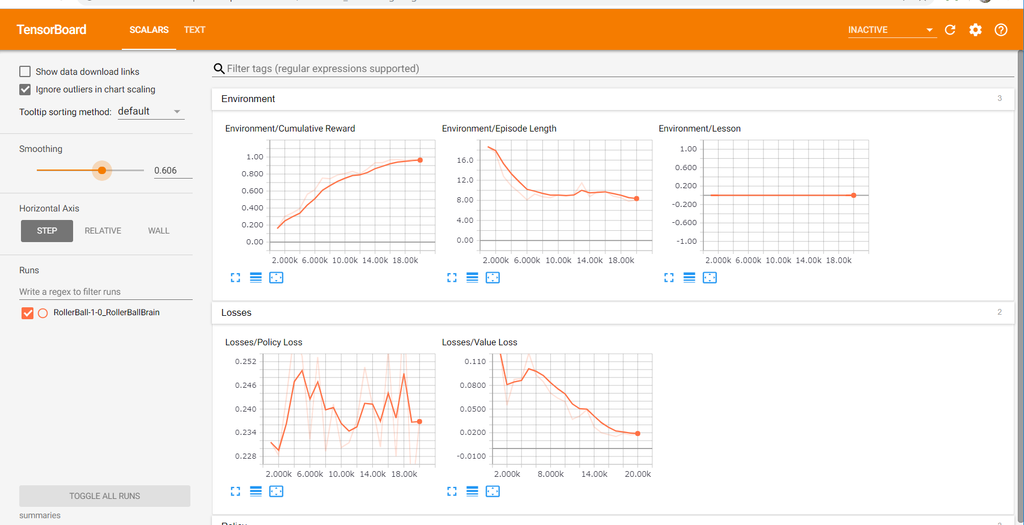This screenshot has width=1024, height=525.
Task: Enable Show data download links checkbox
Action: pos(25,72)
